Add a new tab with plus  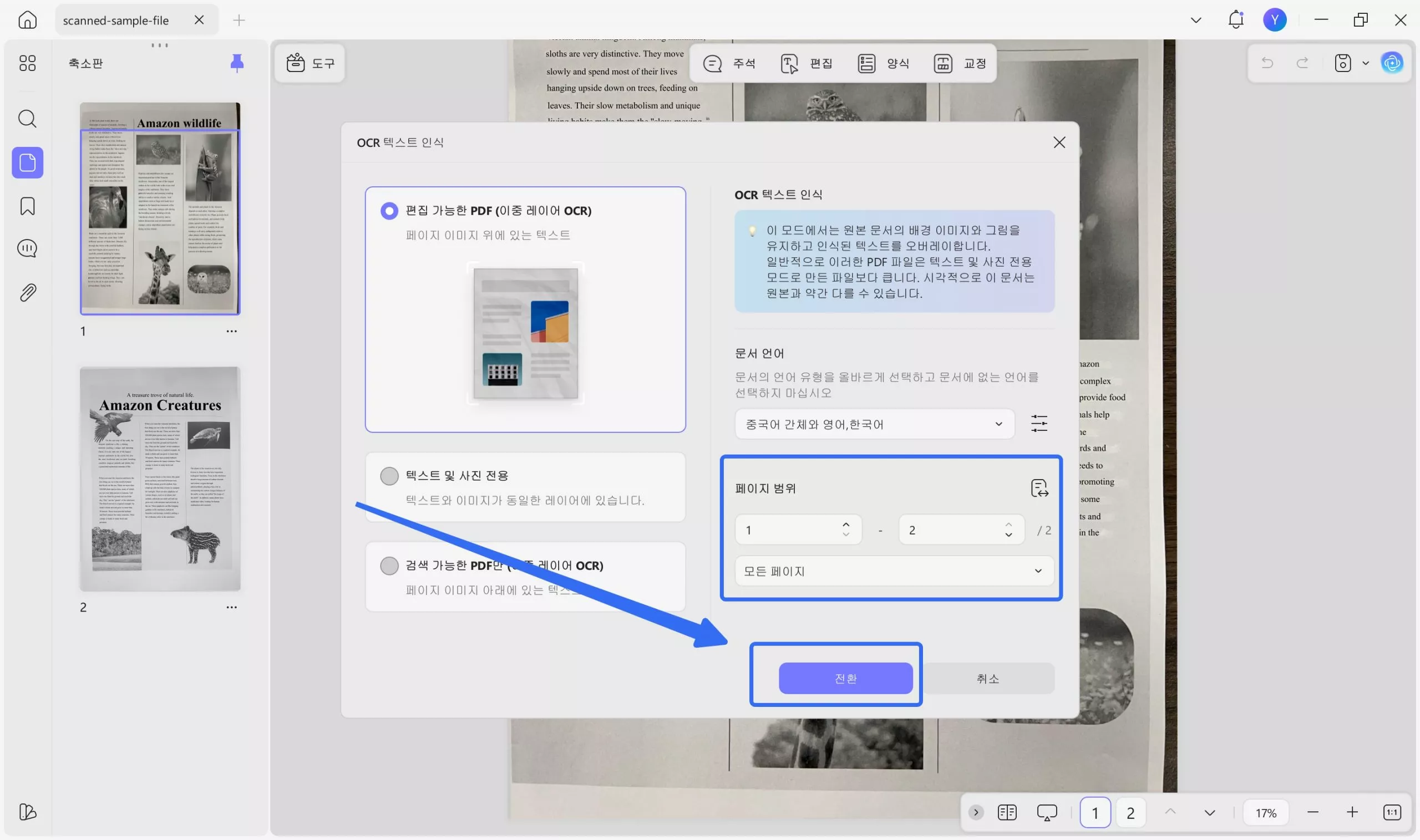click(x=239, y=21)
